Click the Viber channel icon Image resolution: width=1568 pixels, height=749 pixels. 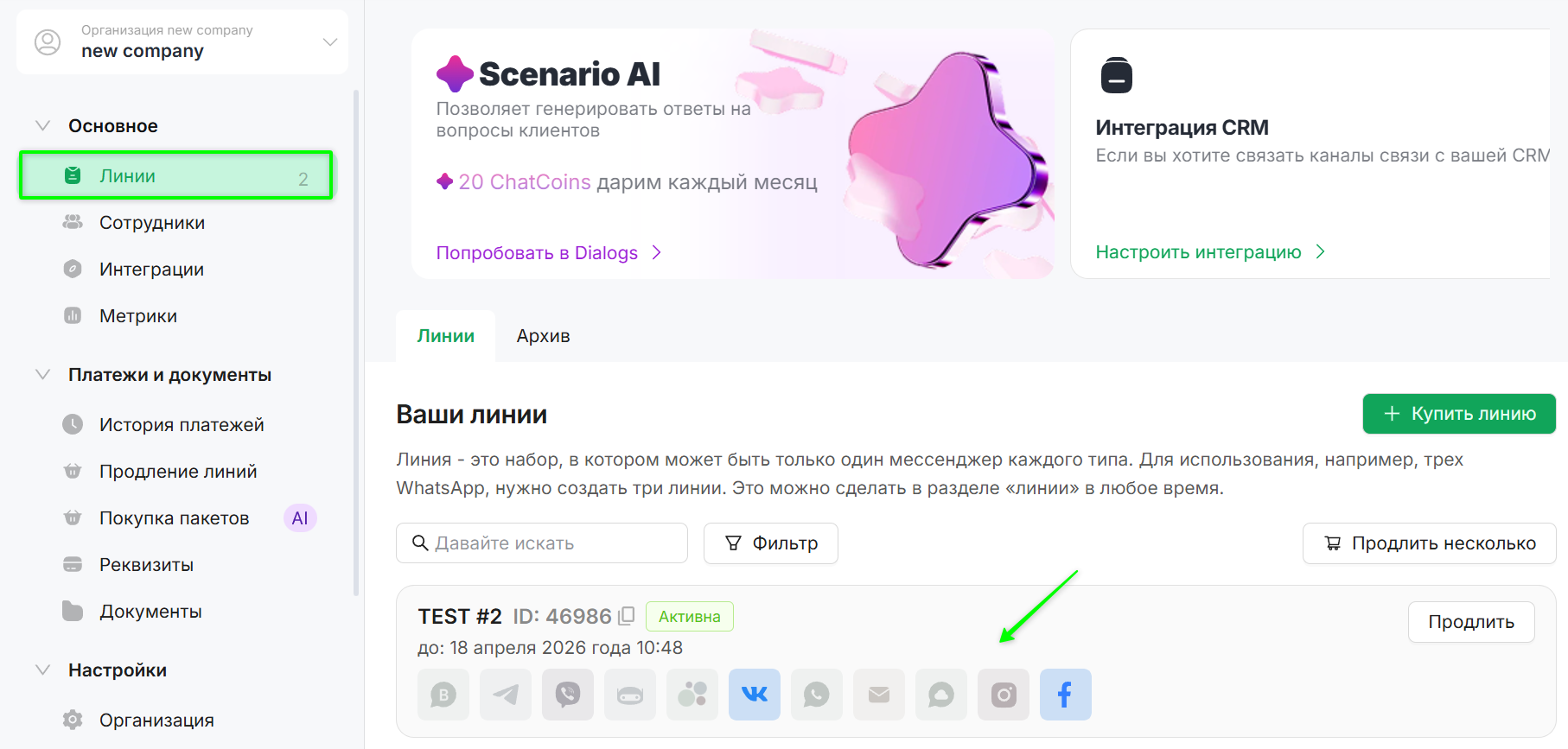567,695
